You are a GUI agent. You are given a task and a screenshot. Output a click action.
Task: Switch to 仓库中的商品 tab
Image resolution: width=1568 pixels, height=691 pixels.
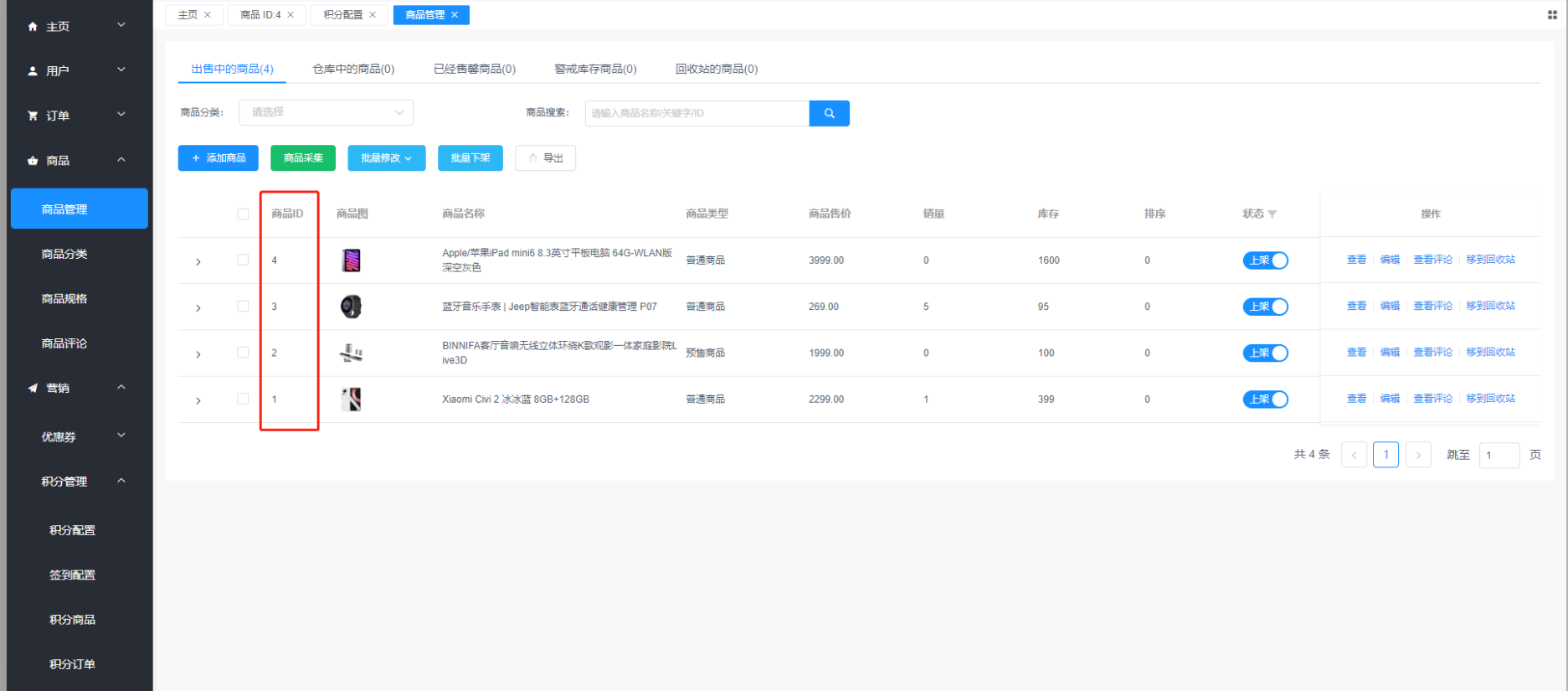353,69
